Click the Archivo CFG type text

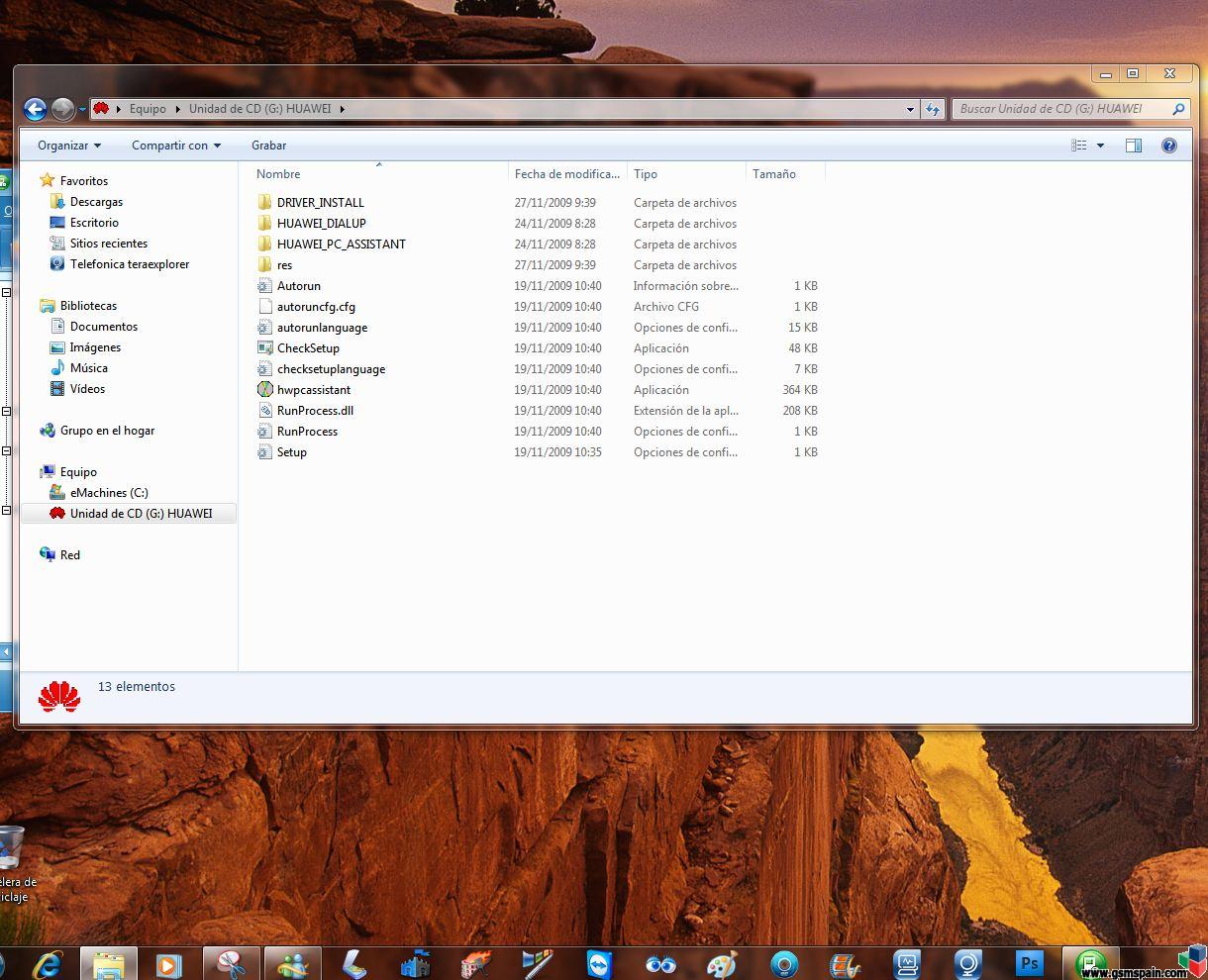(x=666, y=307)
